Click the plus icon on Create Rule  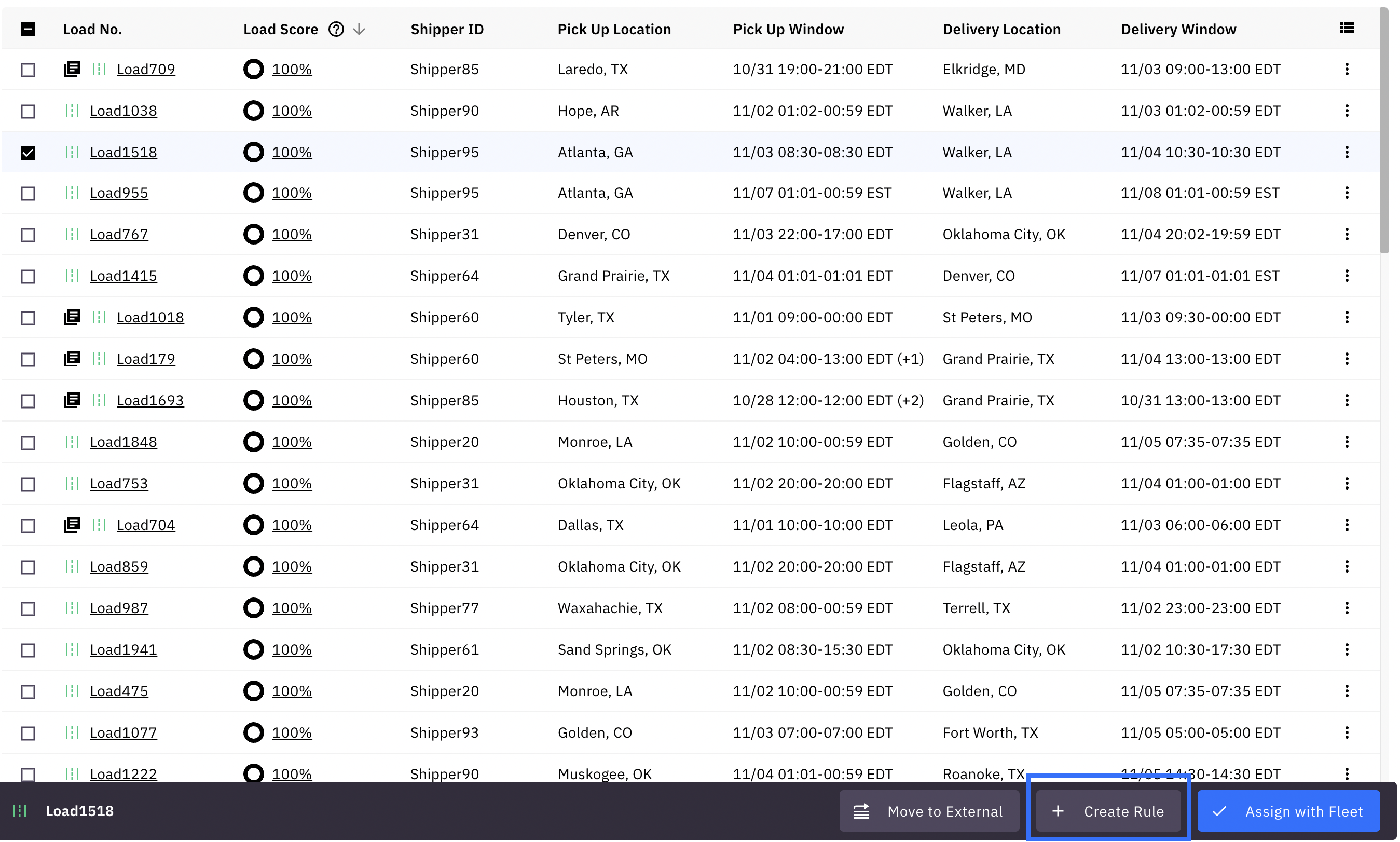[1058, 811]
